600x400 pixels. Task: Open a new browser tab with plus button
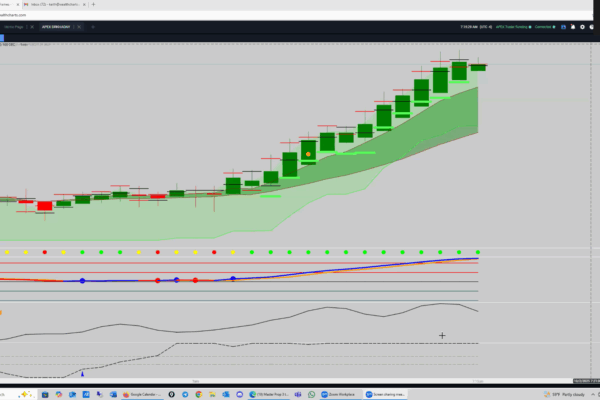pos(93,3)
